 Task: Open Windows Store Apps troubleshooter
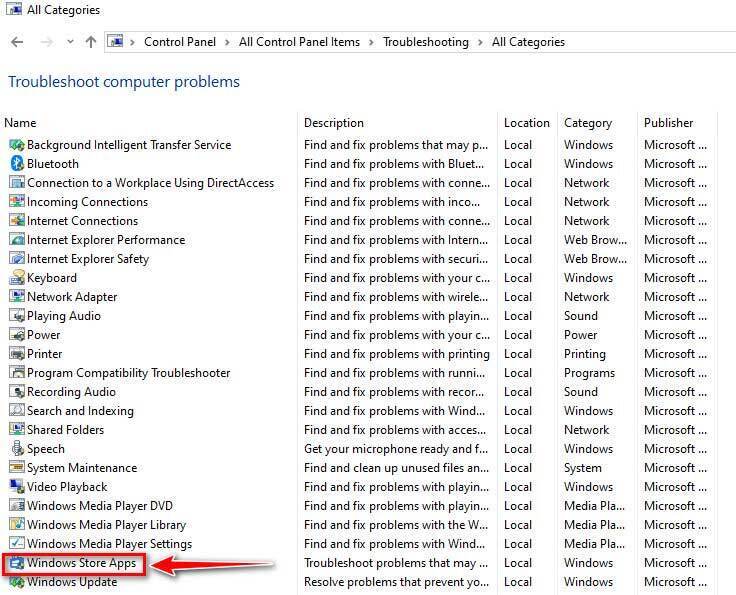click(x=81, y=563)
